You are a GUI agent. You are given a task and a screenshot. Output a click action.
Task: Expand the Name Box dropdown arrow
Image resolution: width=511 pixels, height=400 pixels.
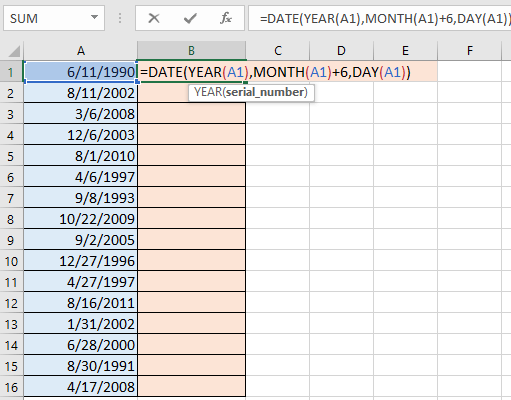click(x=95, y=17)
